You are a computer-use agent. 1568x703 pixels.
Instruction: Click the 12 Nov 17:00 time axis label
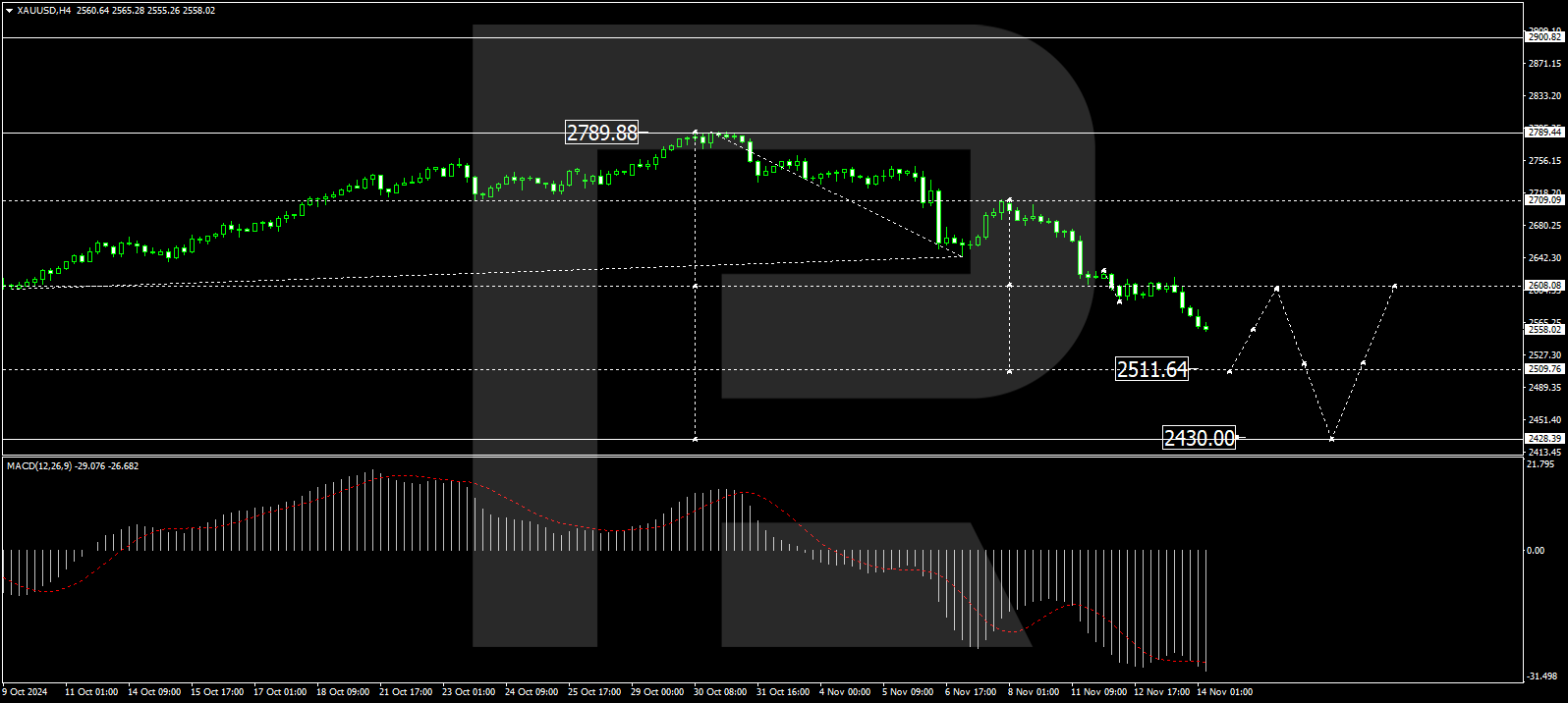[x=1162, y=692]
